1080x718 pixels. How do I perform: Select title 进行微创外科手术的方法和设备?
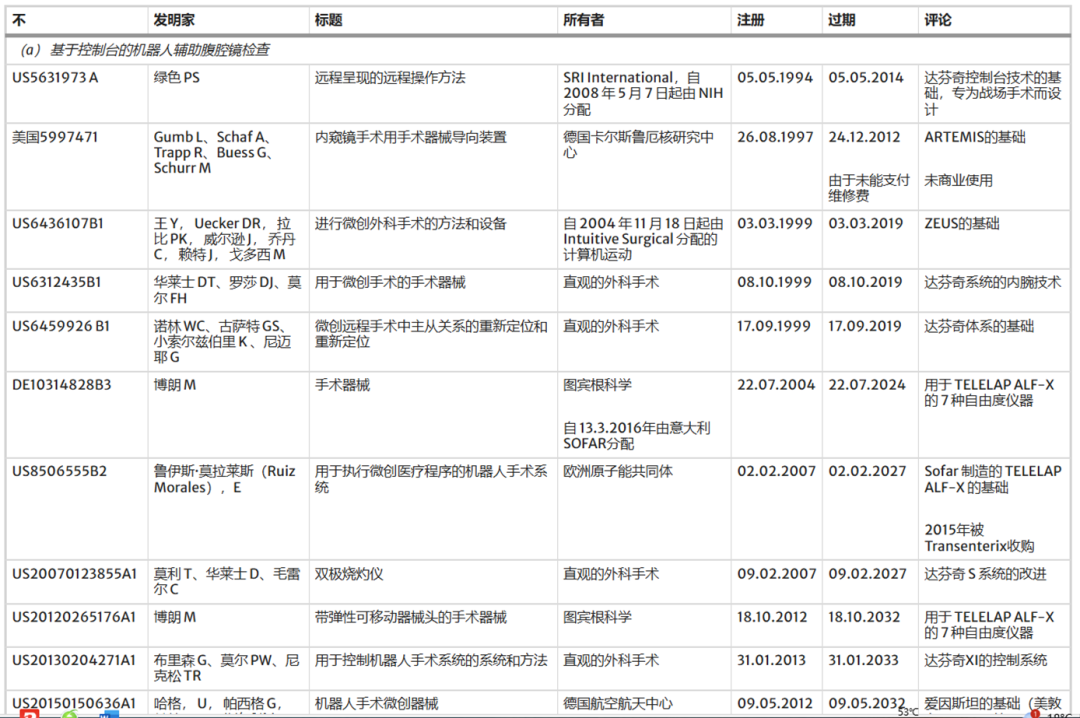(x=411, y=223)
